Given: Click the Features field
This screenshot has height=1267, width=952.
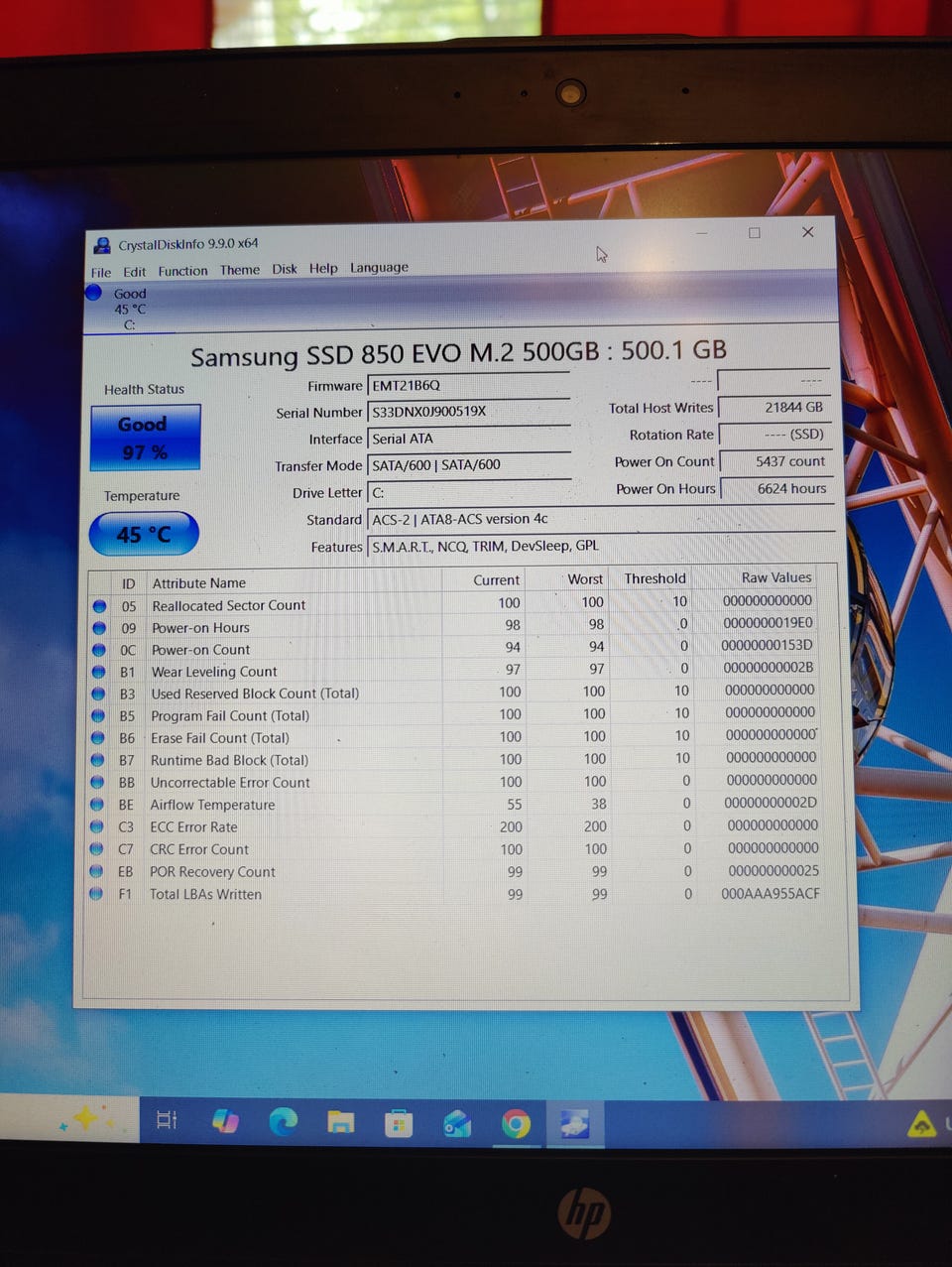Looking at the screenshot, I should click(x=600, y=546).
